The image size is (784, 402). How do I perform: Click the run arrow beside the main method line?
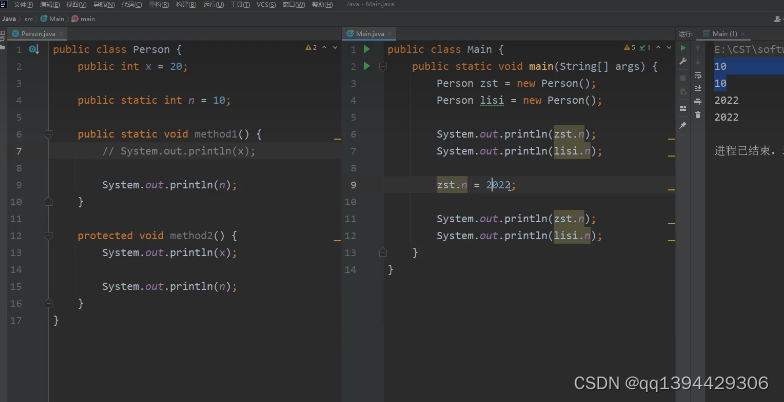367,66
